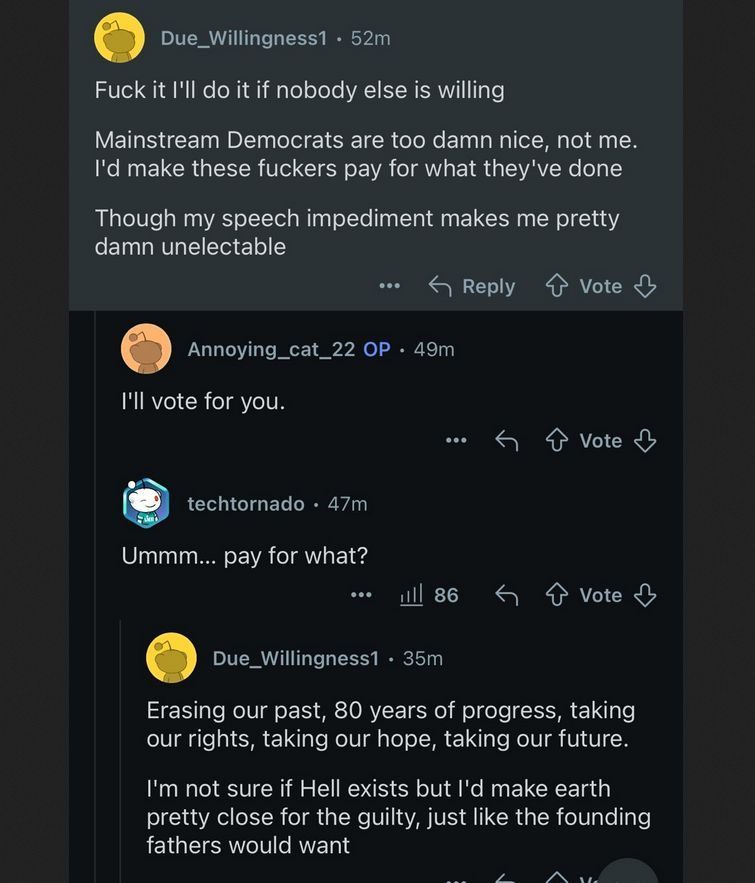Screen dimensions: 755x883
Task: Open techtornado username link
Action: point(246,504)
